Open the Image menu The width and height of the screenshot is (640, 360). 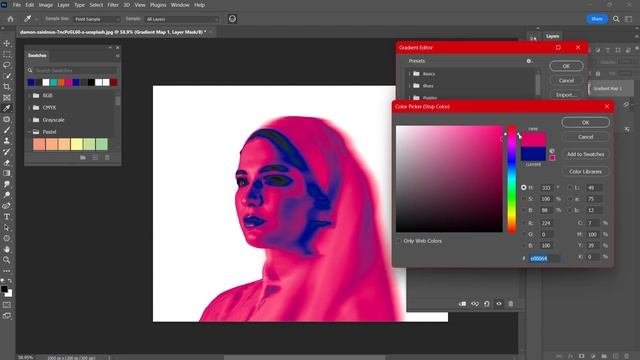click(x=45, y=5)
